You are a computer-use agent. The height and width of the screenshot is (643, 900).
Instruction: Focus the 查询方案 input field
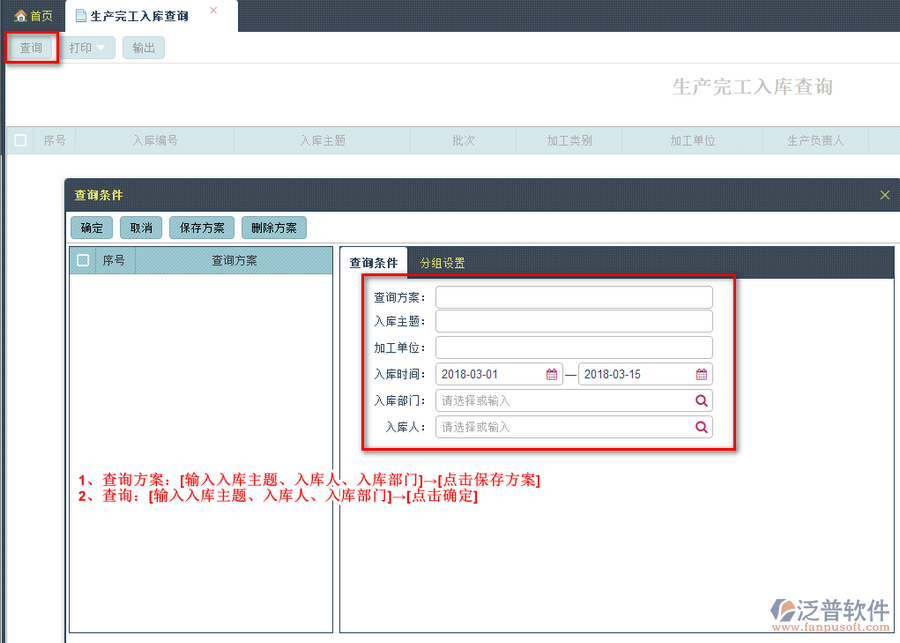point(574,297)
